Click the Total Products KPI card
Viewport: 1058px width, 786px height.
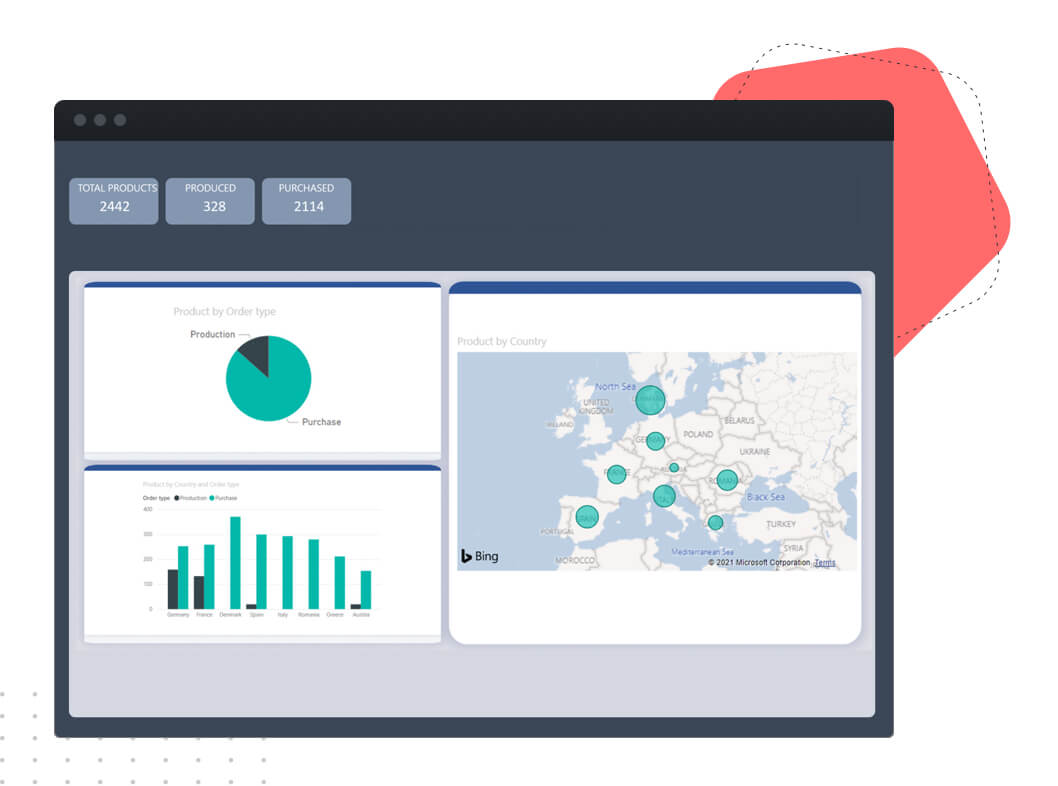click(113, 201)
